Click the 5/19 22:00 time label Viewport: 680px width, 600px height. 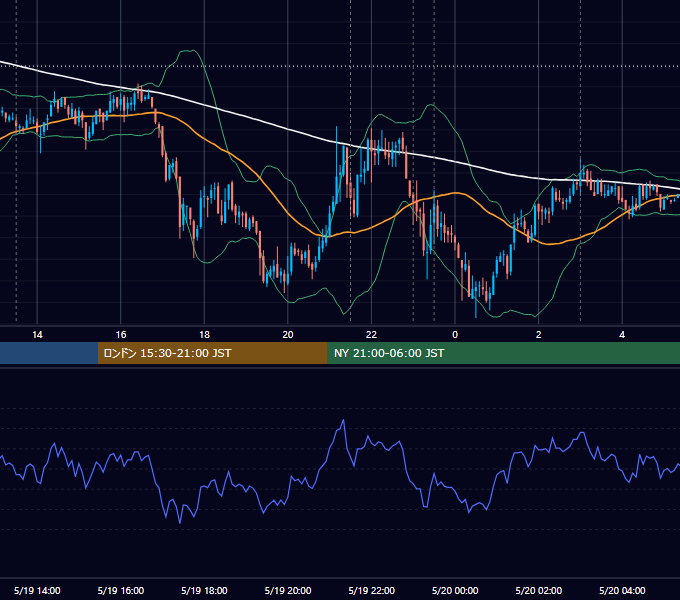(372, 590)
